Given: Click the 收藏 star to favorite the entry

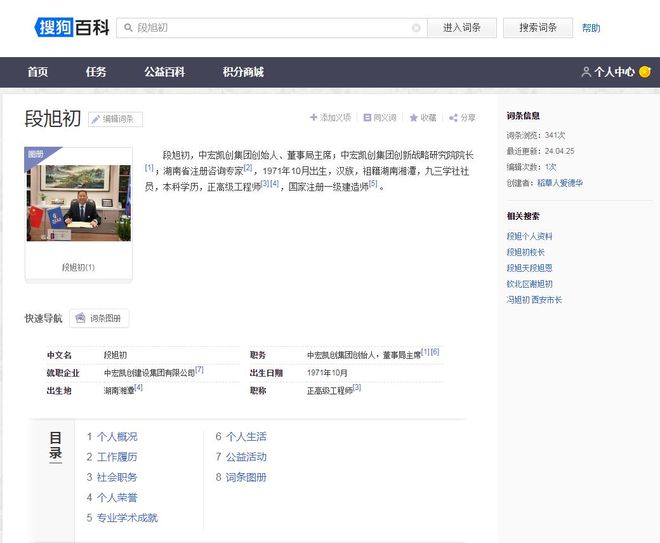Looking at the screenshot, I should (x=413, y=117).
